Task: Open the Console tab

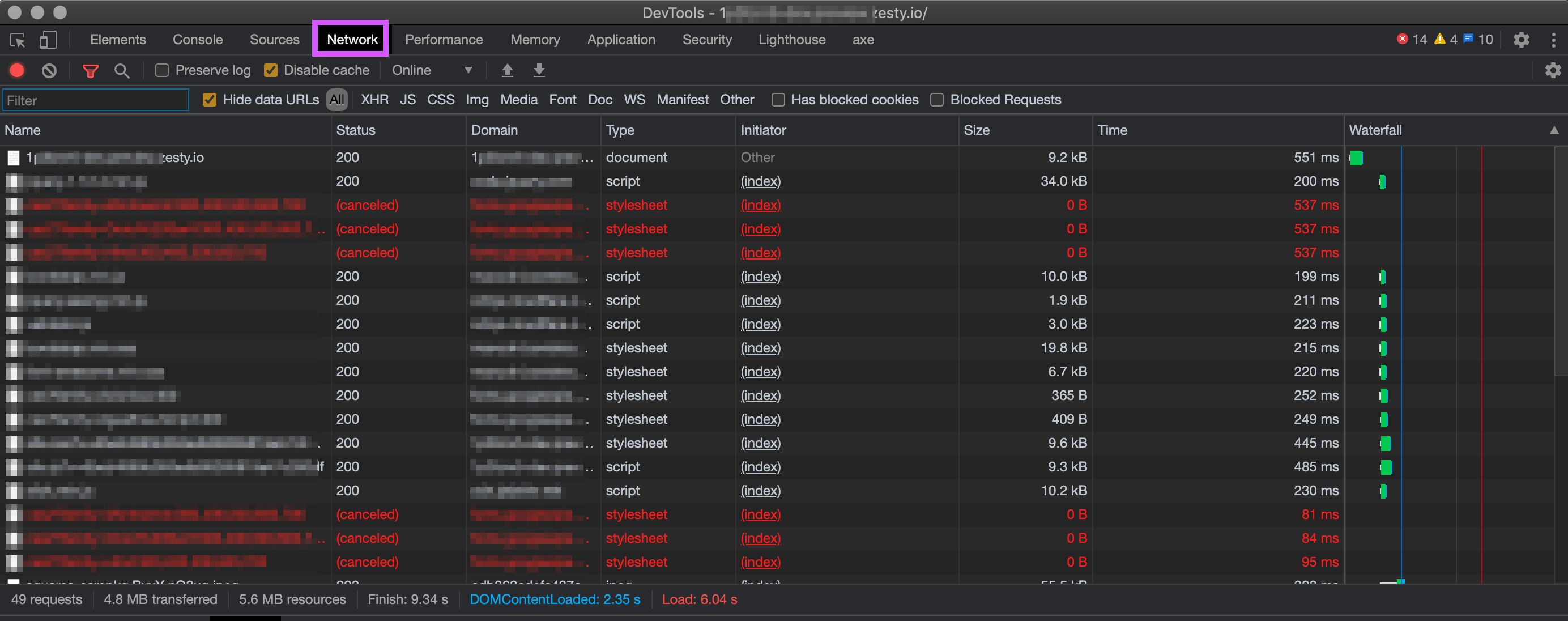Action: 198,40
